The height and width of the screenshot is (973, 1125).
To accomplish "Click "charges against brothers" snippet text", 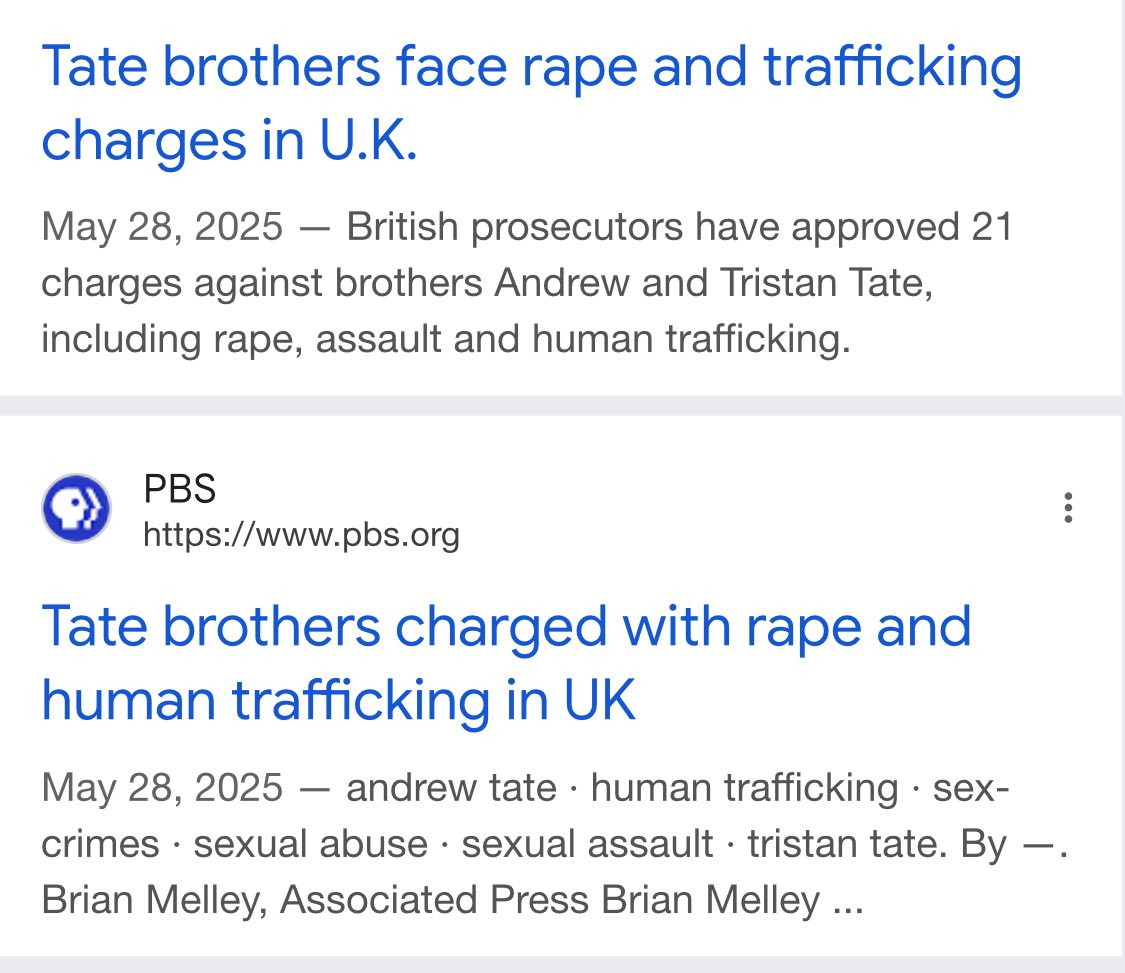I will coord(262,283).
